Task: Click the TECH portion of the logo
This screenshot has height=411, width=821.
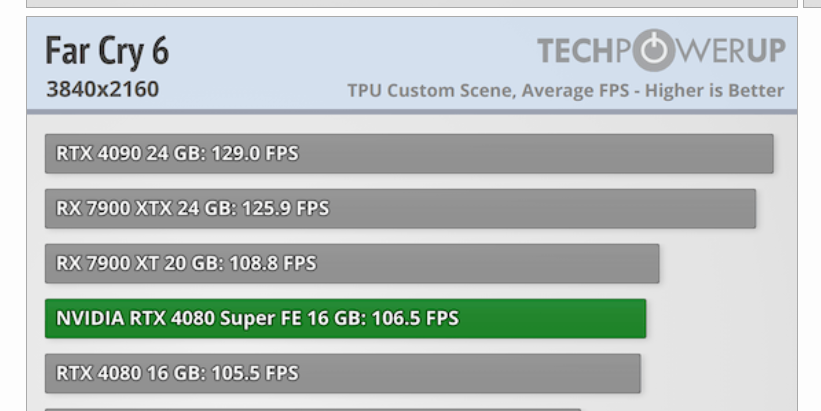Action: click(x=583, y=50)
